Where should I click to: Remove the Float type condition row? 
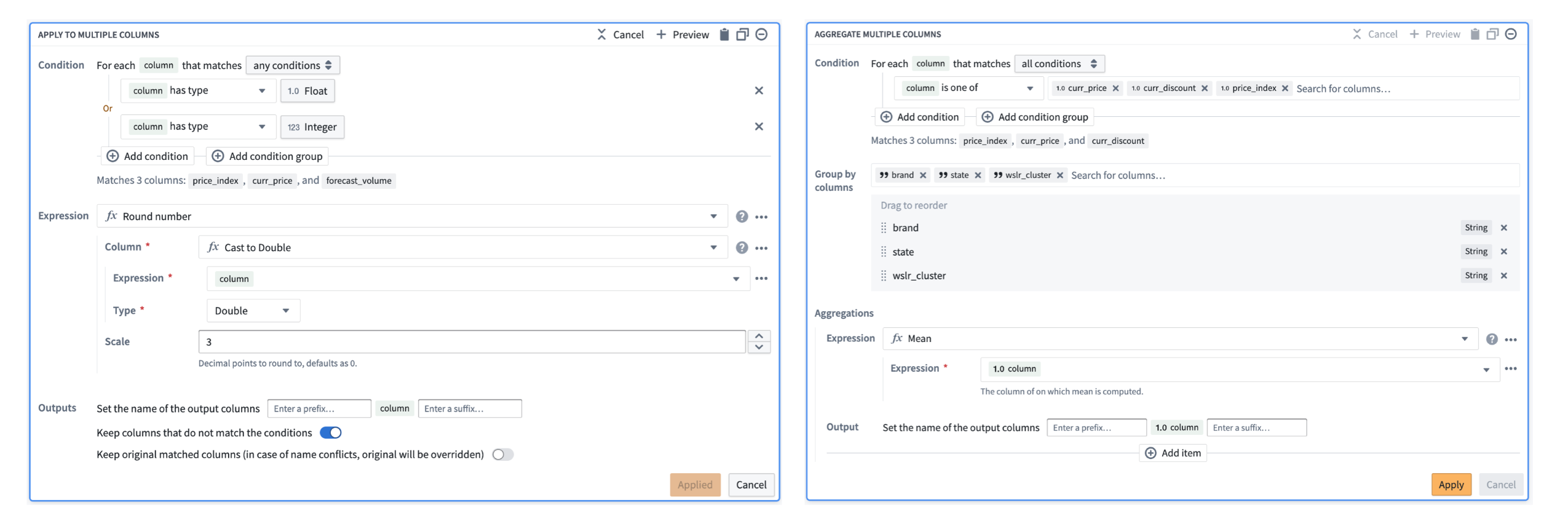(759, 90)
